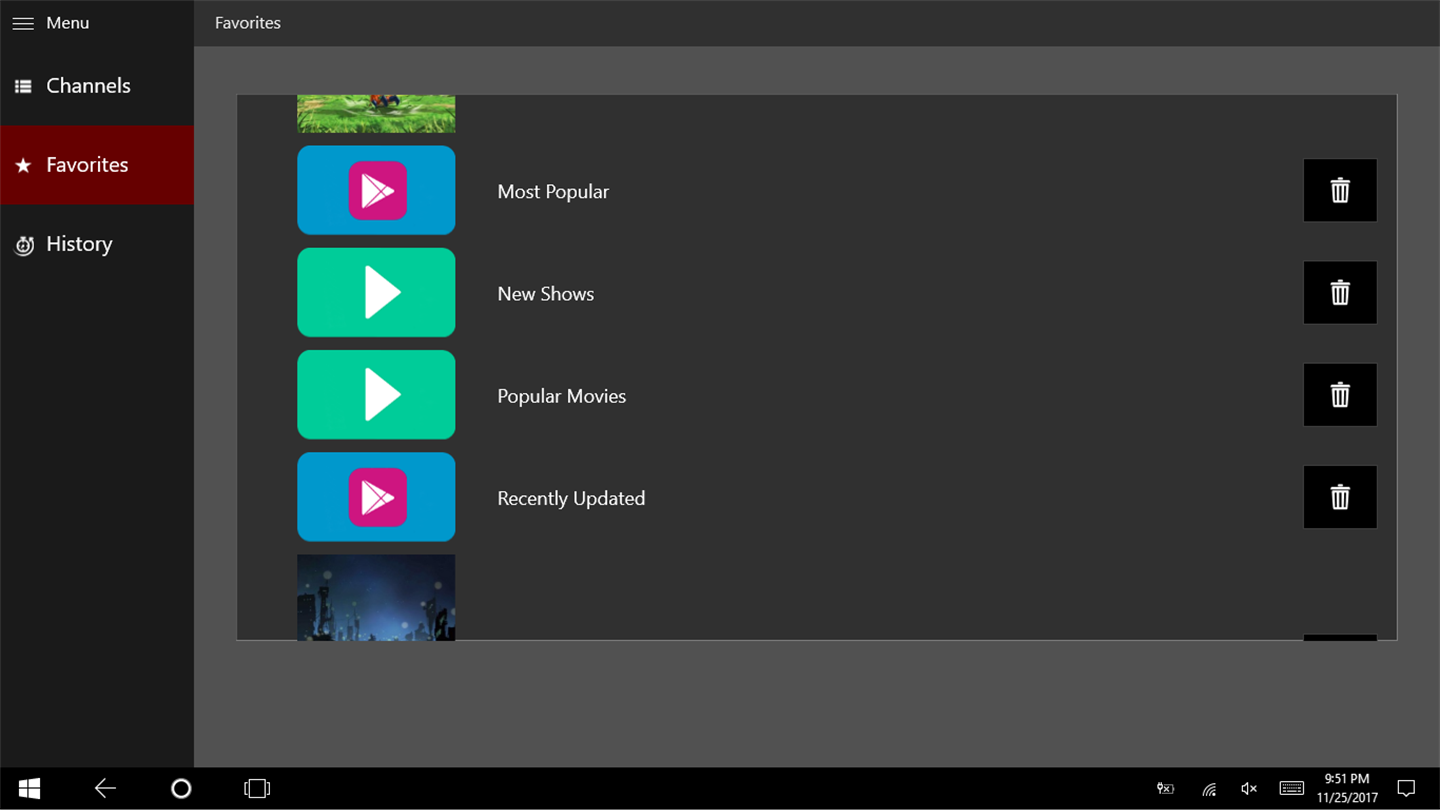The image size is (1440, 810).
Task: Select Favorites in the sidebar
Action: (x=97, y=165)
